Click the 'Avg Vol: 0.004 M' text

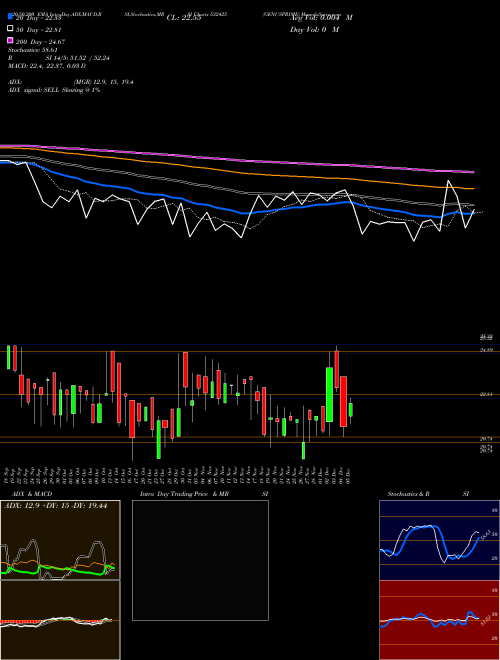321,18
